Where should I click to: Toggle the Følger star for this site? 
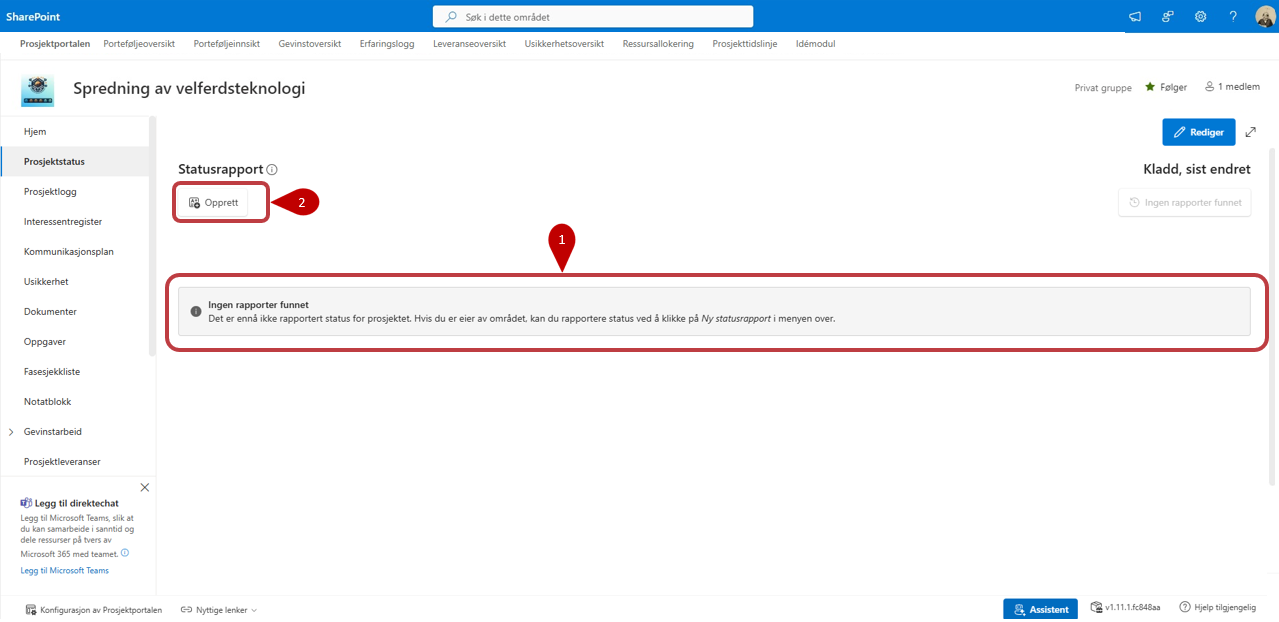[x=1150, y=87]
